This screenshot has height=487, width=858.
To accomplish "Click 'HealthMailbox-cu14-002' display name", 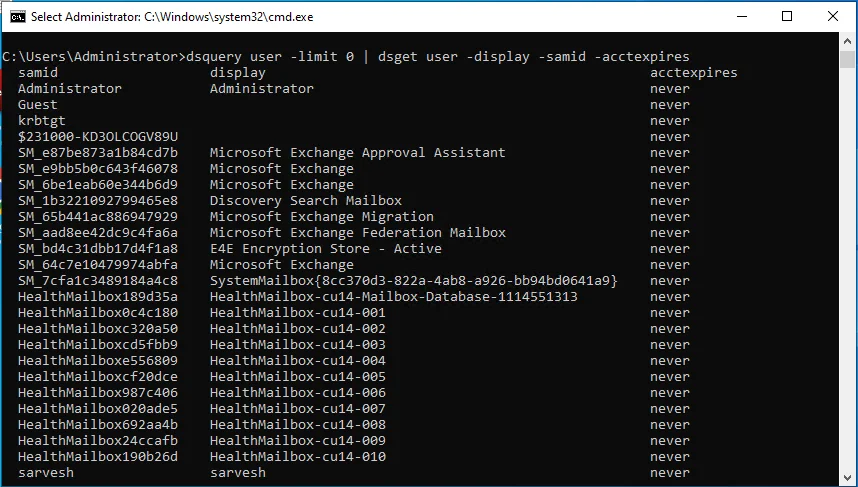I will click(x=298, y=328).
